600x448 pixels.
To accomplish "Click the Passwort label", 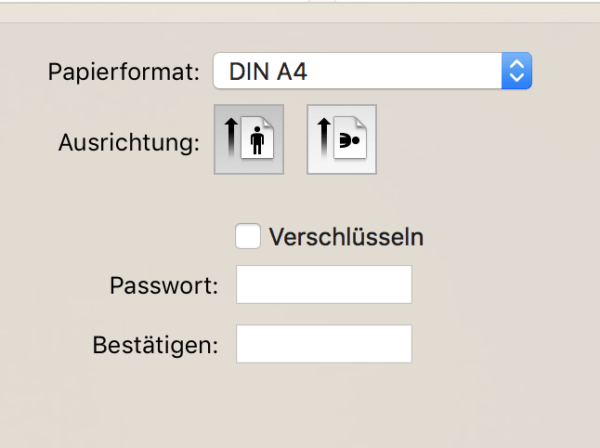I will tap(164, 285).
